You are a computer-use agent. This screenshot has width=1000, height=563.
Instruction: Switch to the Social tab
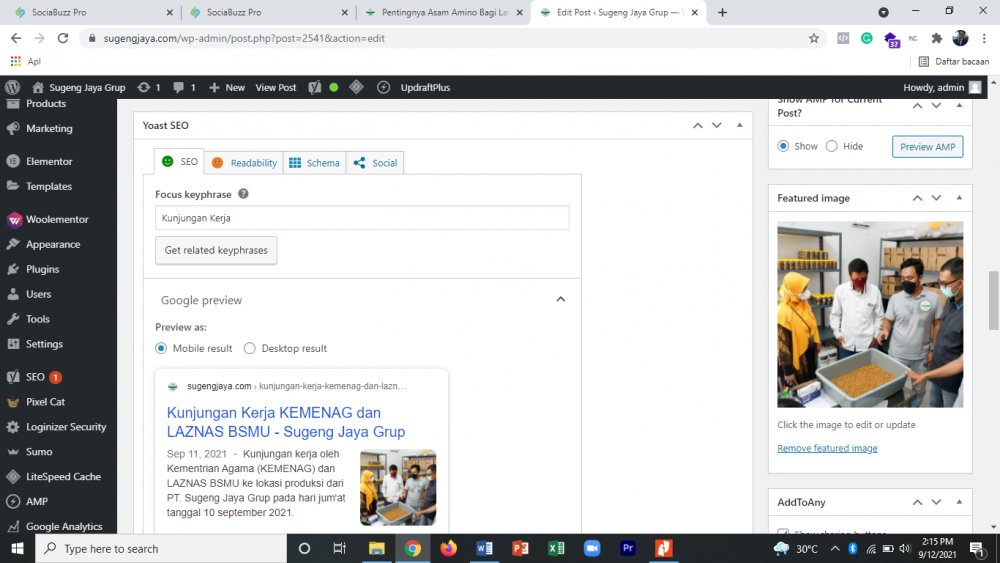click(x=375, y=163)
